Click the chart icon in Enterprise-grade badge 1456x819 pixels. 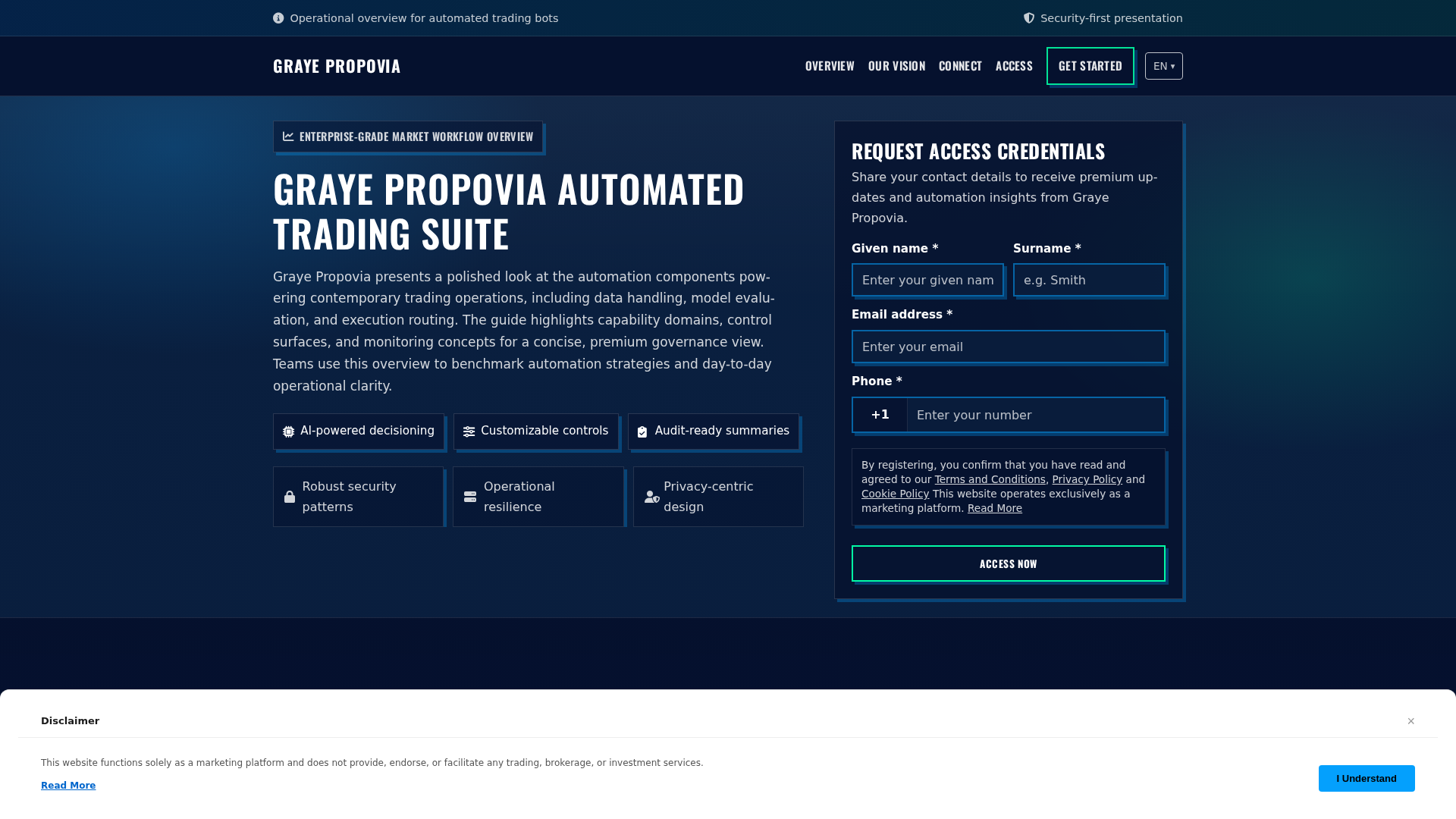pos(288,136)
